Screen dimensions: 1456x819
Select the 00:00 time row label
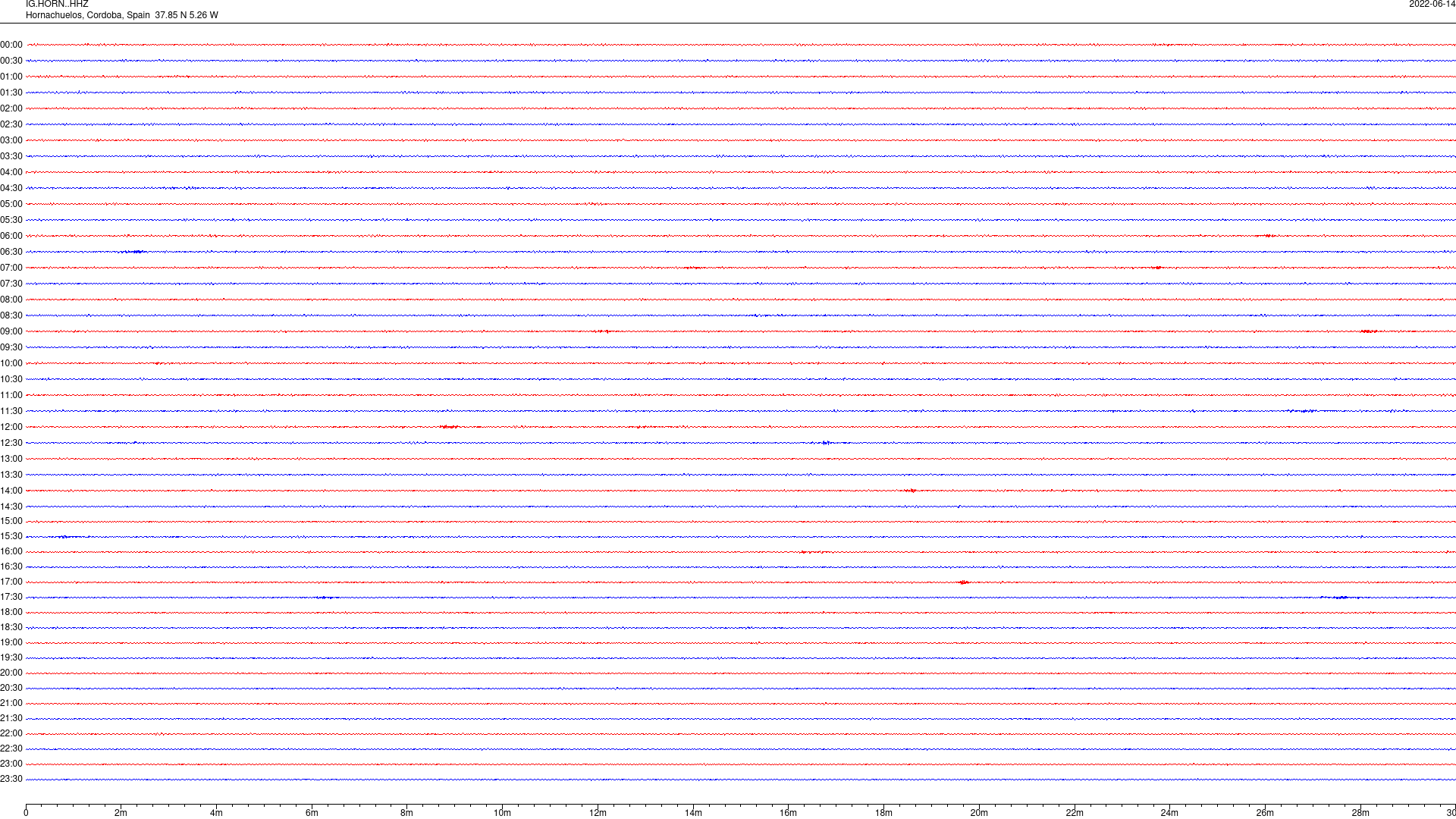11,45
